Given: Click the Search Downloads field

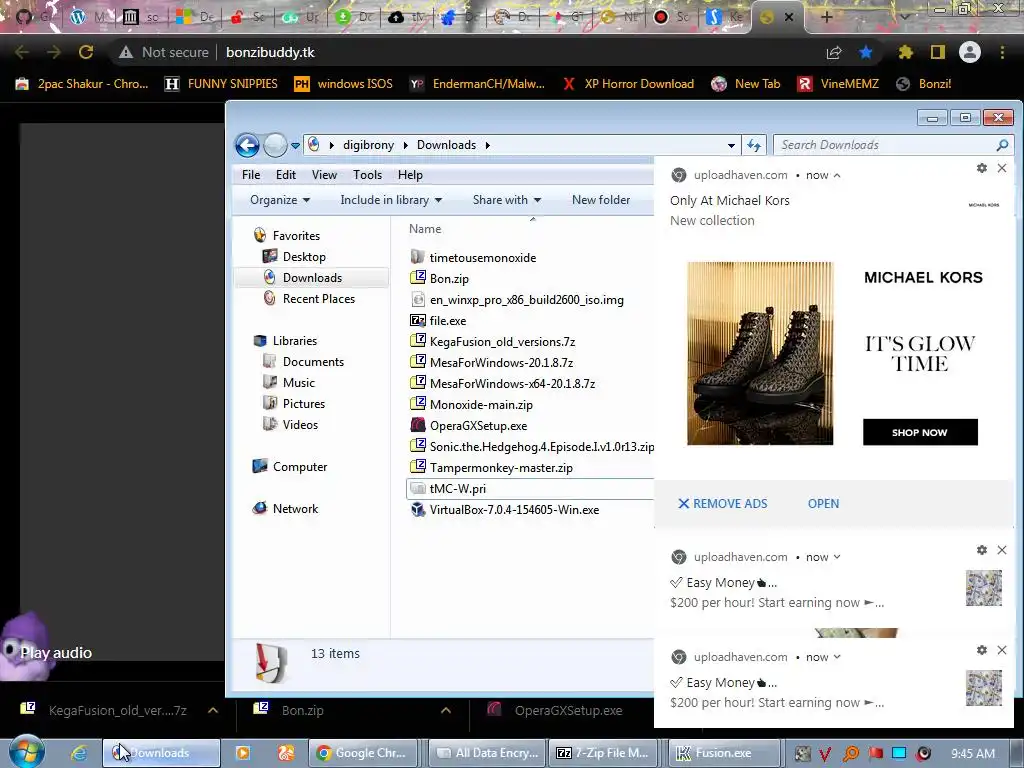Looking at the screenshot, I should point(893,145).
